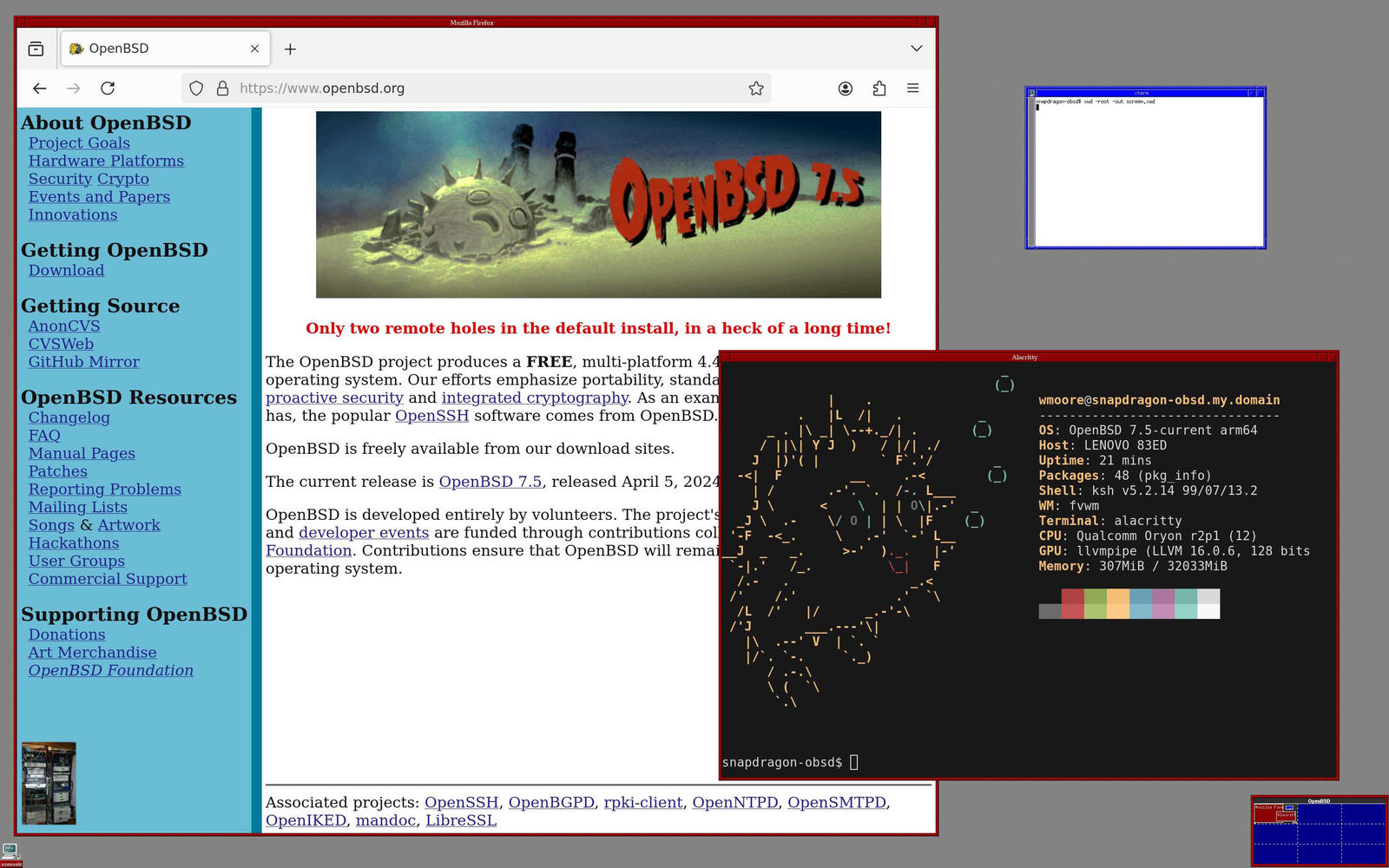Screen dimensions: 1389x868
Task: Open the Extensions puzzle icon
Action: pos(879,89)
